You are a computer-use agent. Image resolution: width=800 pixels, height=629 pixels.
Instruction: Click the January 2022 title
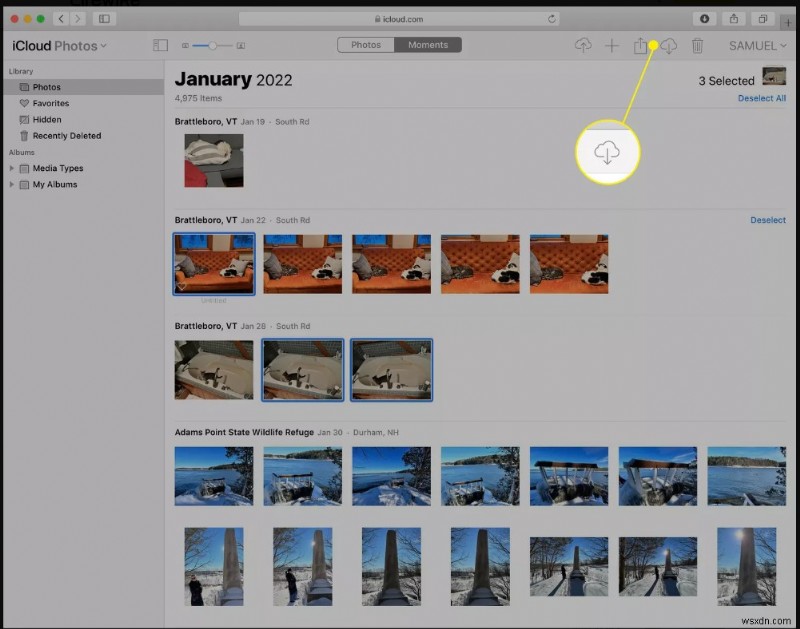tap(233, 79)
